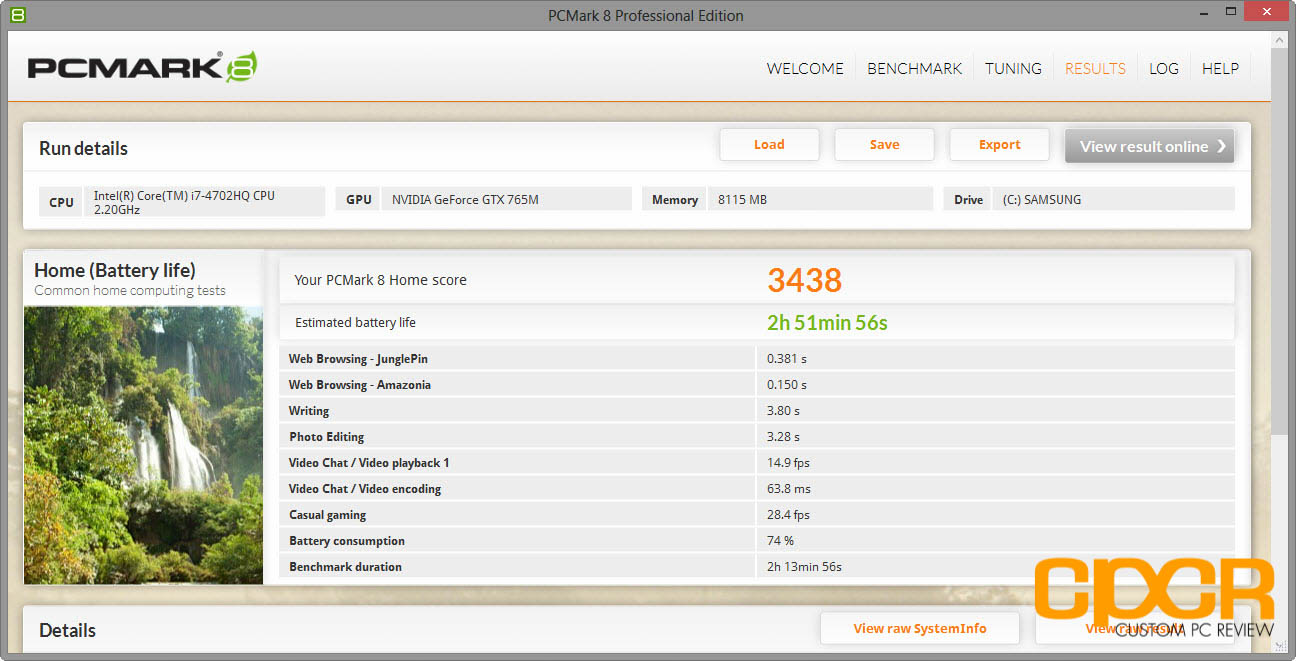Screen dimensions: 1296x661
Task: Click the "CPU" label
Action: tap(62, 202)
